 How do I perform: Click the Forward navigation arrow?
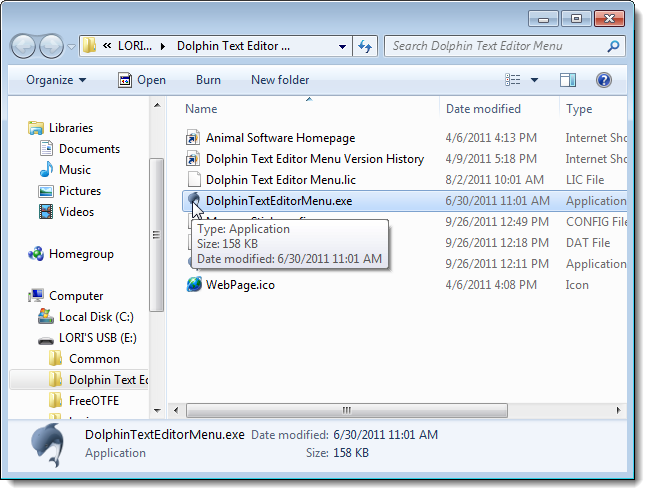[51, 46]
